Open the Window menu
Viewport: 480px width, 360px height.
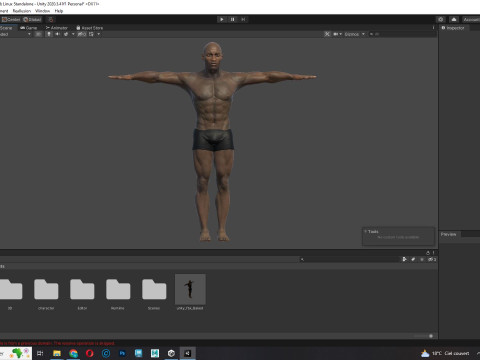(42, 11)
